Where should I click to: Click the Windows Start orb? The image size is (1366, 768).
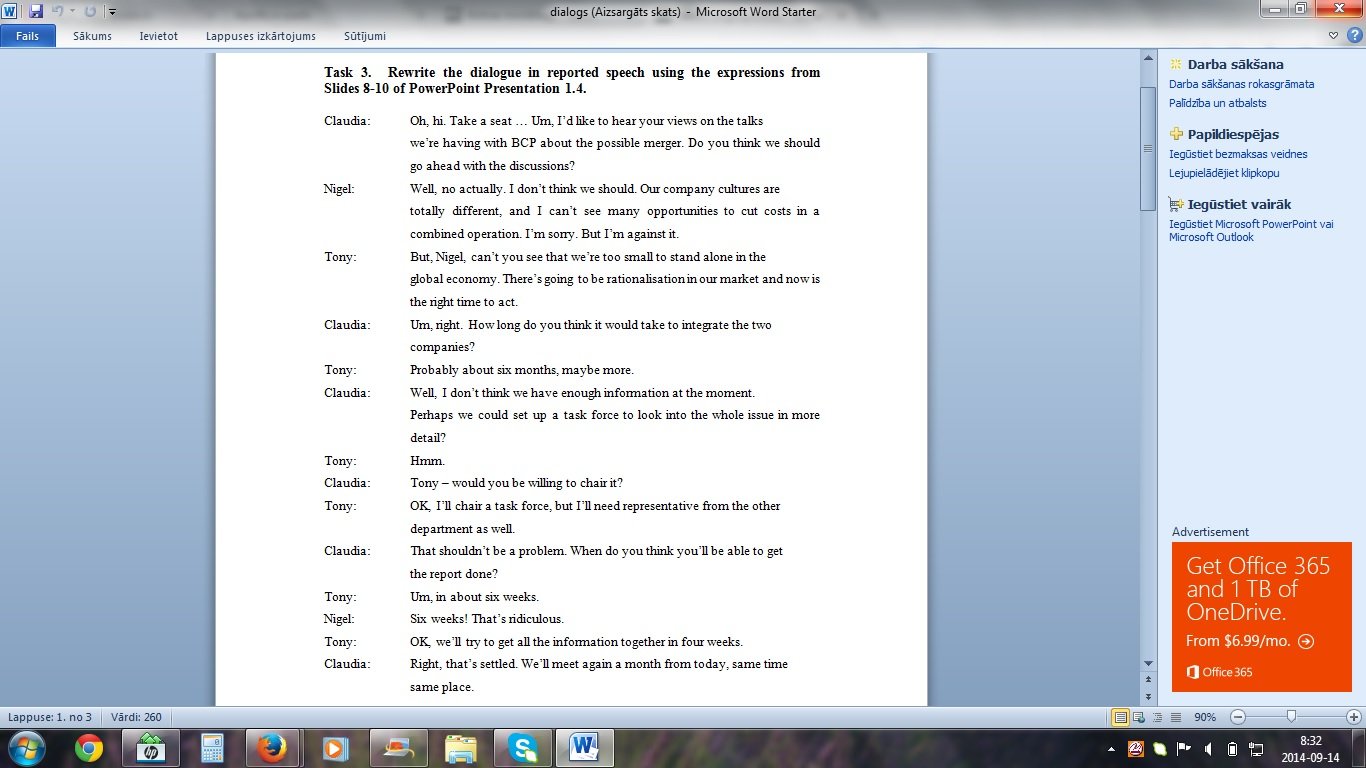(26, 748)
